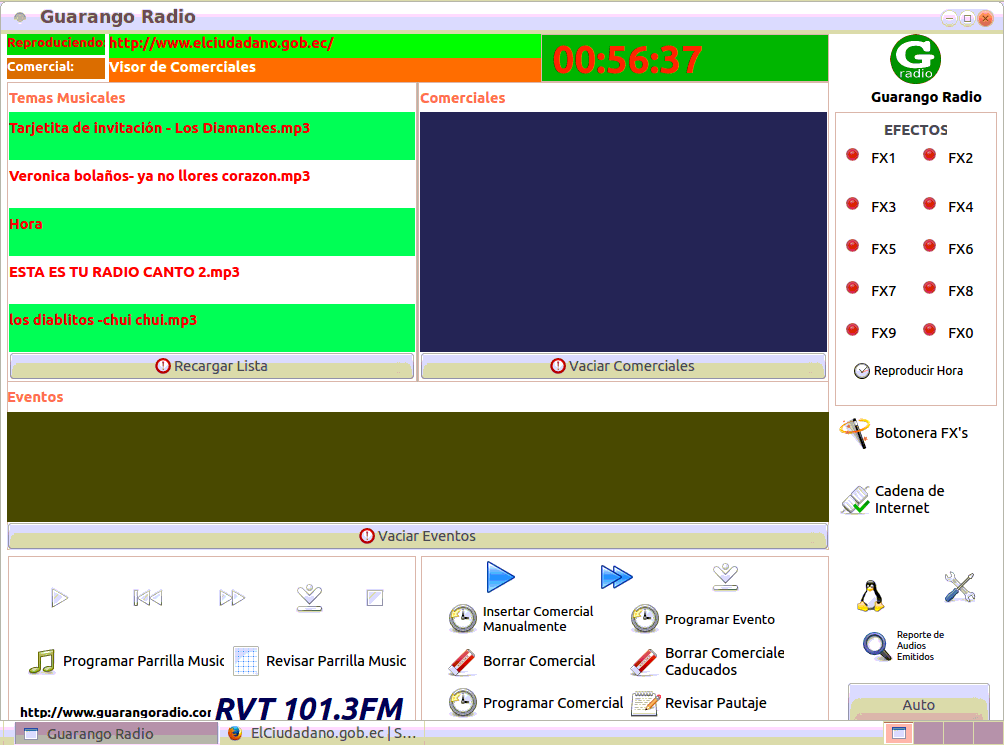Open Programar Evento
The image size is (1004, 745).
[x=702, y=619]
